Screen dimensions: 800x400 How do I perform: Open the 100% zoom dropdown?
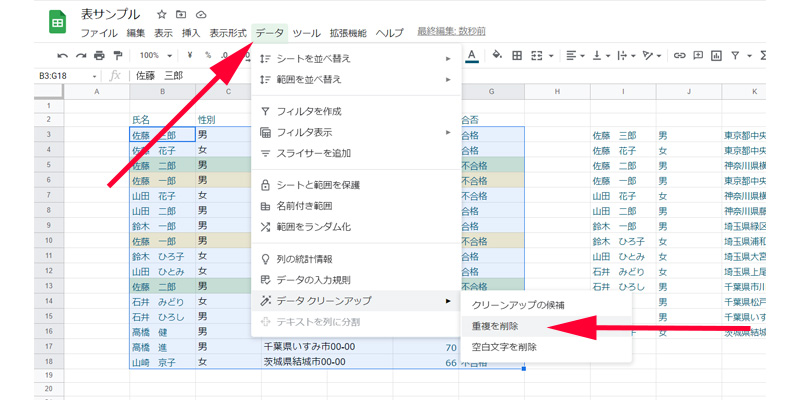[x=156, y=55]
